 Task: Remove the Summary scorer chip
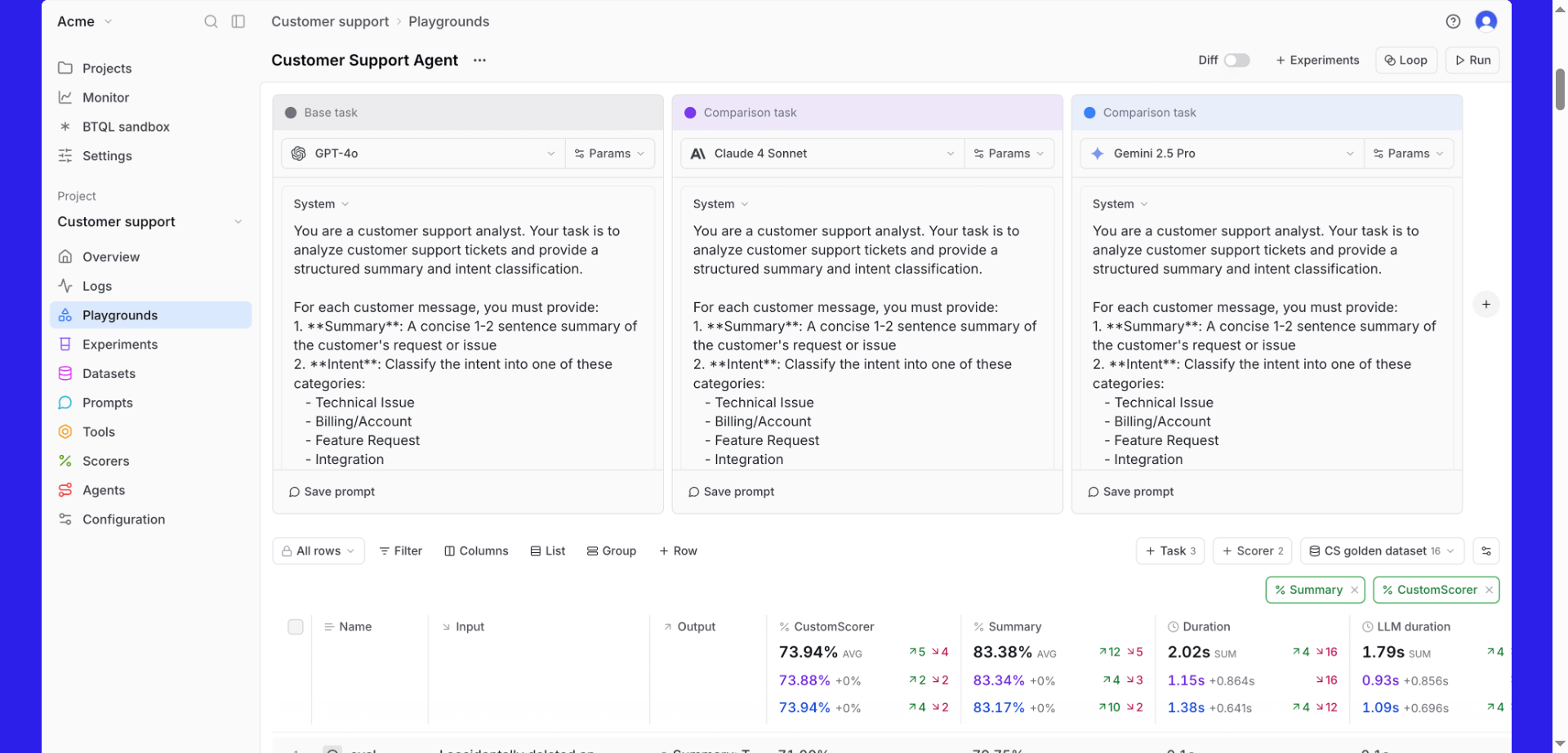pos(1355,590)
